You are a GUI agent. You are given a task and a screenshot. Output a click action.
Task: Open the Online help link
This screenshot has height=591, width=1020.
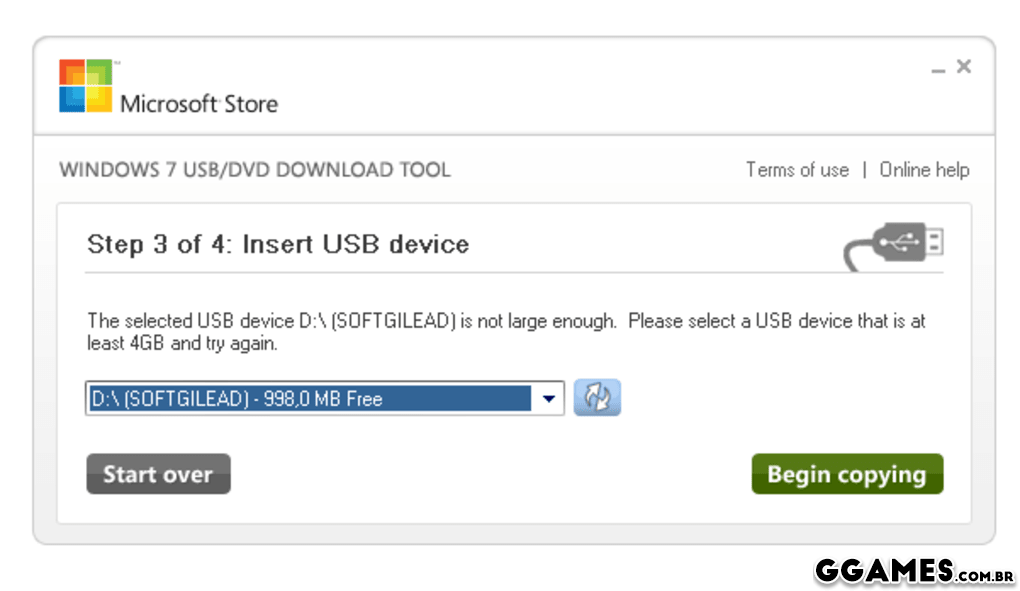click(924, 170)
